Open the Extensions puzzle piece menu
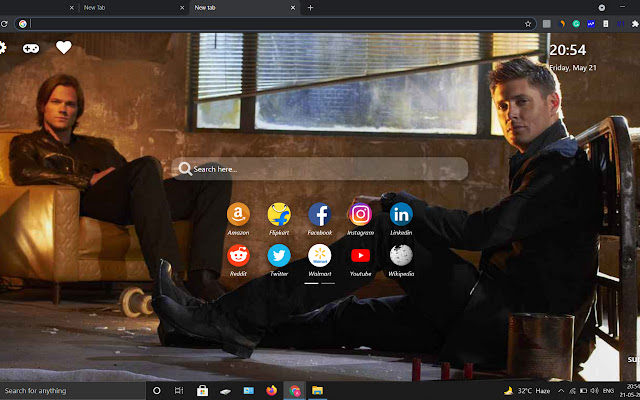The height and width of the screenshot is (400, 640). pos(635,24)
